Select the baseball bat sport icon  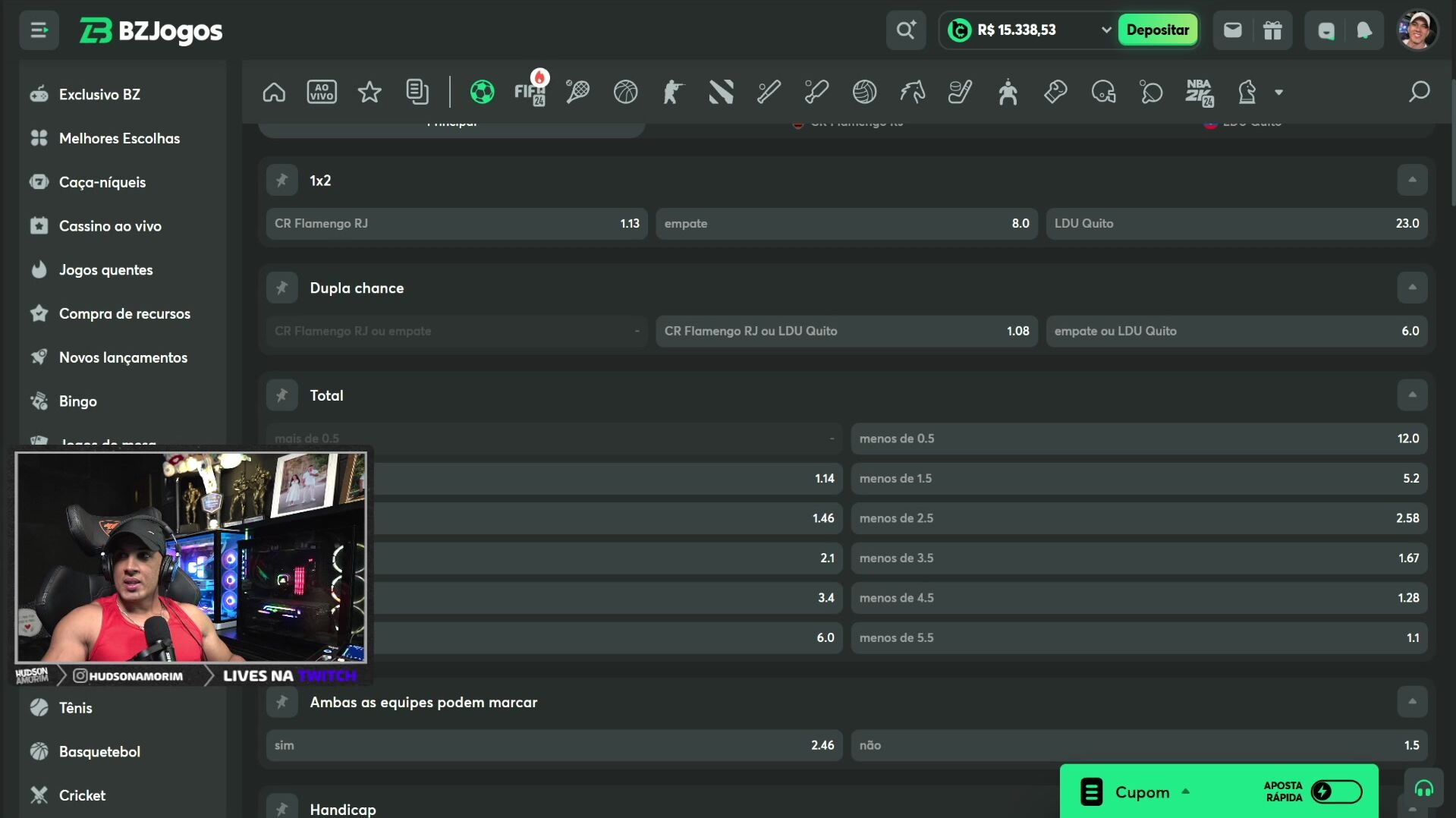pos(769,93)
